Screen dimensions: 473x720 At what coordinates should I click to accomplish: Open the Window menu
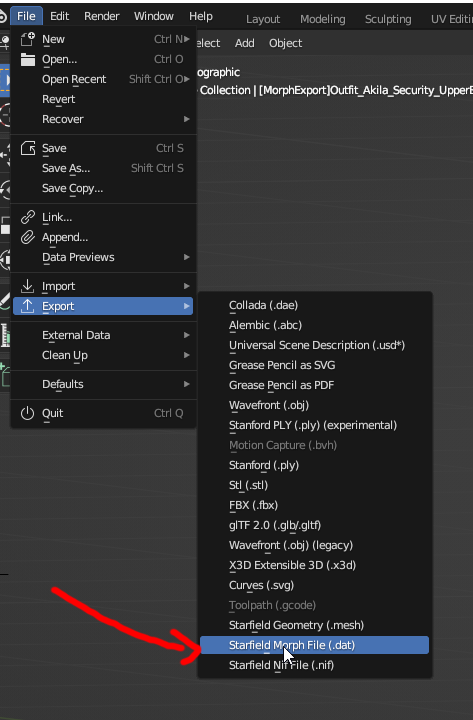(x=154, y=16)
